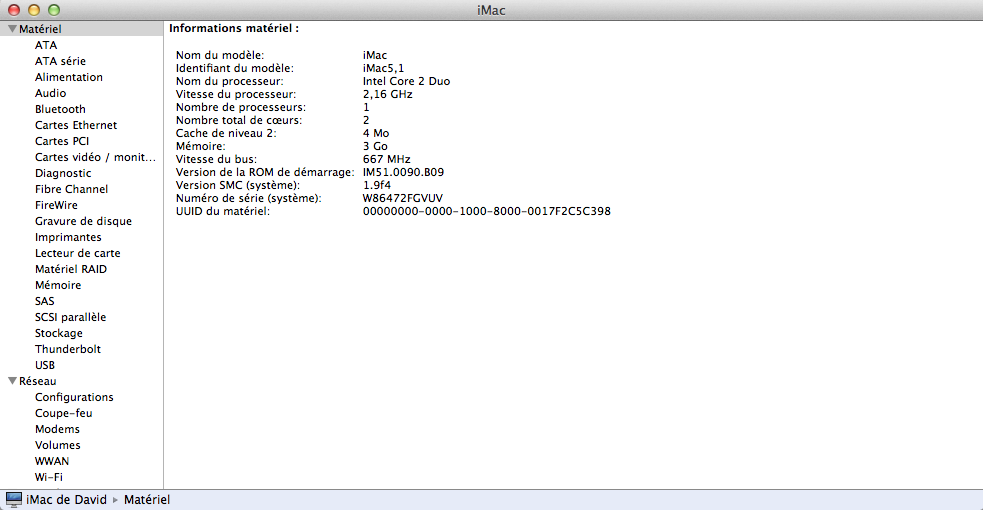Show Mémoire details in sidebar
This screenshot has height=510, width=983.
point(58,285)
